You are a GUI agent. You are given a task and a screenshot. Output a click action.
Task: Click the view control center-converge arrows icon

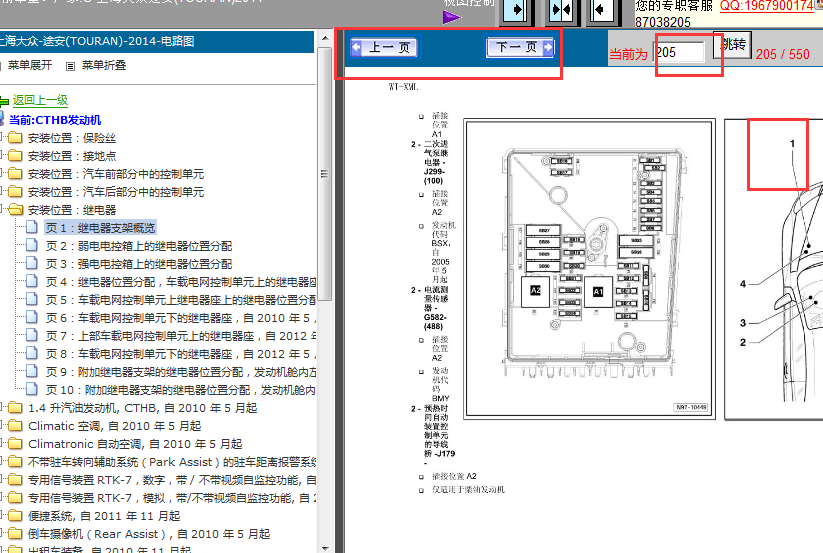(561, 10)
